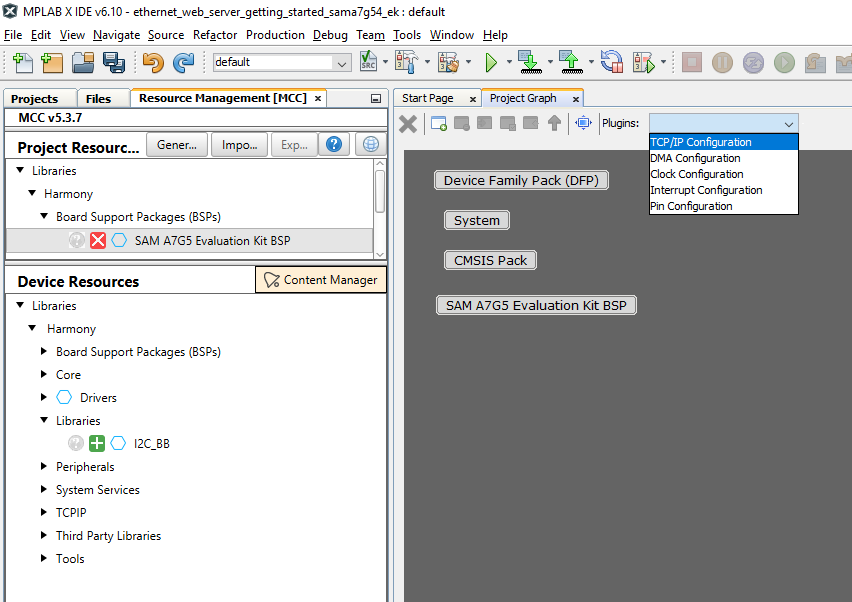
Task: Select SAM A7G5 Evaluation Kit BSP block
Action: point(536,305)
